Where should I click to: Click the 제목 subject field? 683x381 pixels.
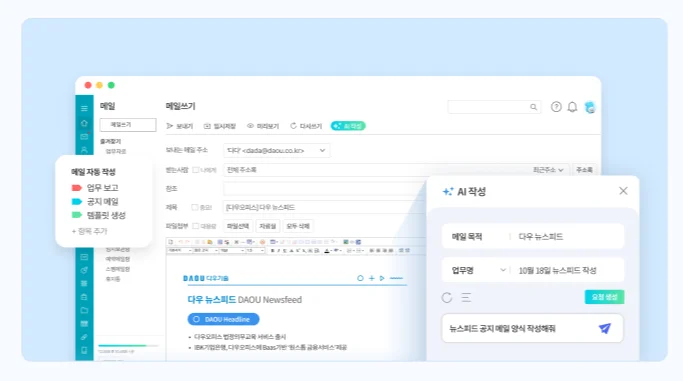tap(325, 207)
